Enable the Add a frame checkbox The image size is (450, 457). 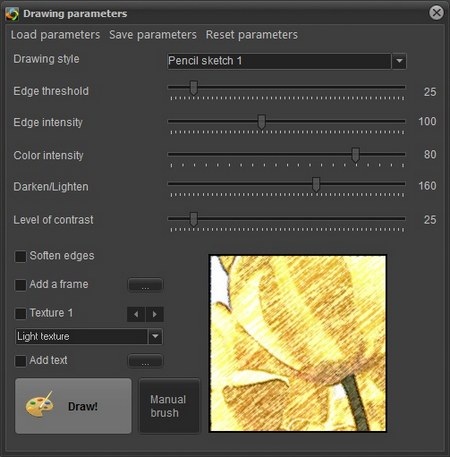(20, 285)
